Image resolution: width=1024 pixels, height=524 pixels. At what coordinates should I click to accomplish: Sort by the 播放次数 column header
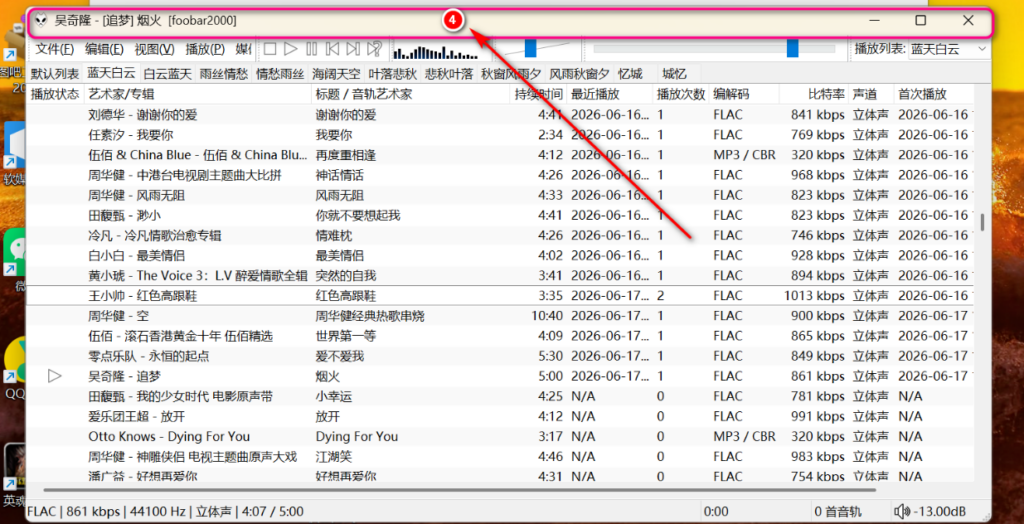pyautogui.click(x=681, y=94)
